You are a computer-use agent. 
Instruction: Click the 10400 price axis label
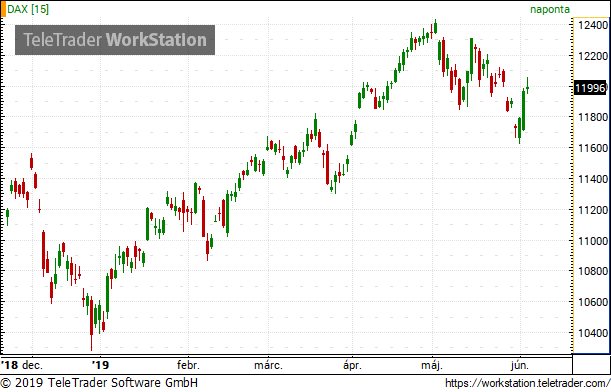[593, 333]
